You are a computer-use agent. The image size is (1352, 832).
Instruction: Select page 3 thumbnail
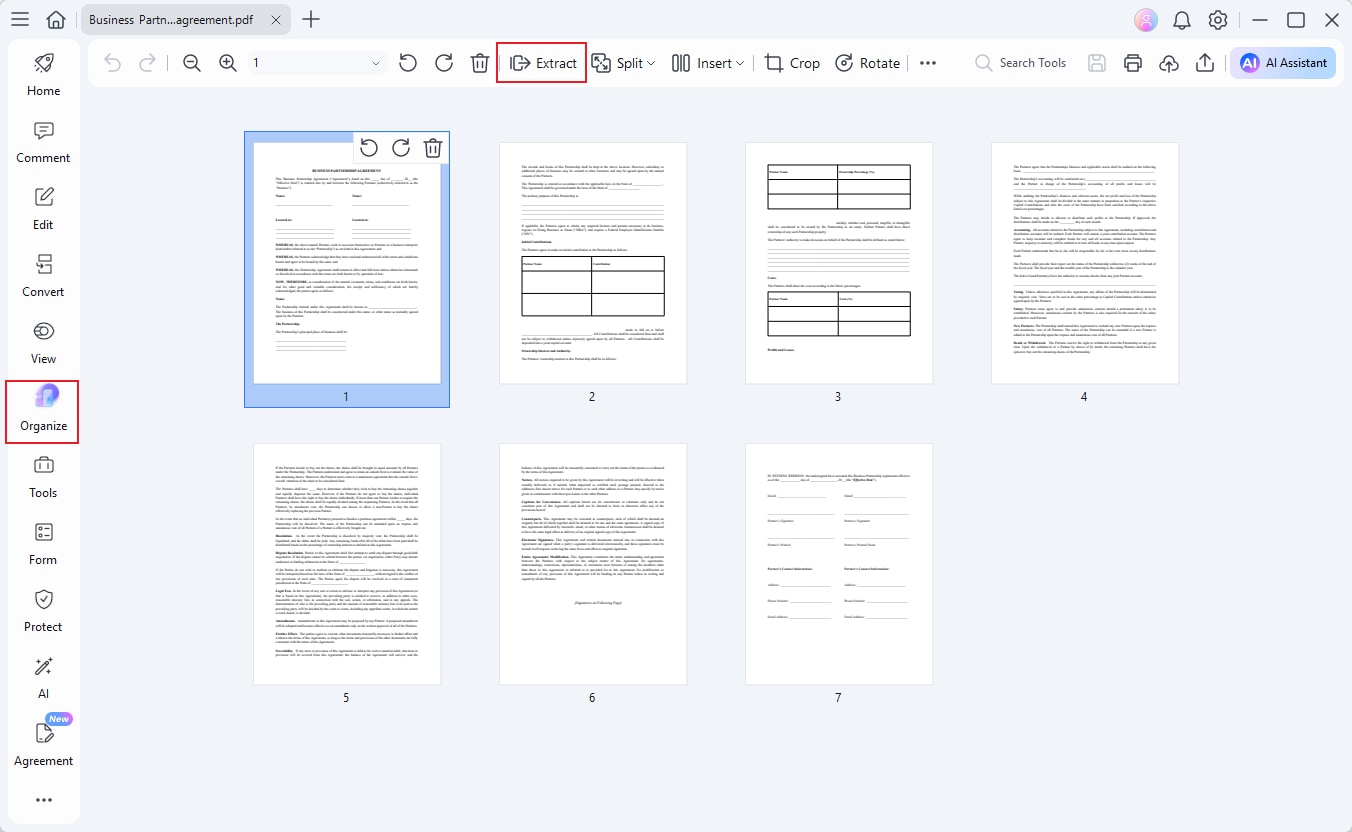tap(839, 263)
